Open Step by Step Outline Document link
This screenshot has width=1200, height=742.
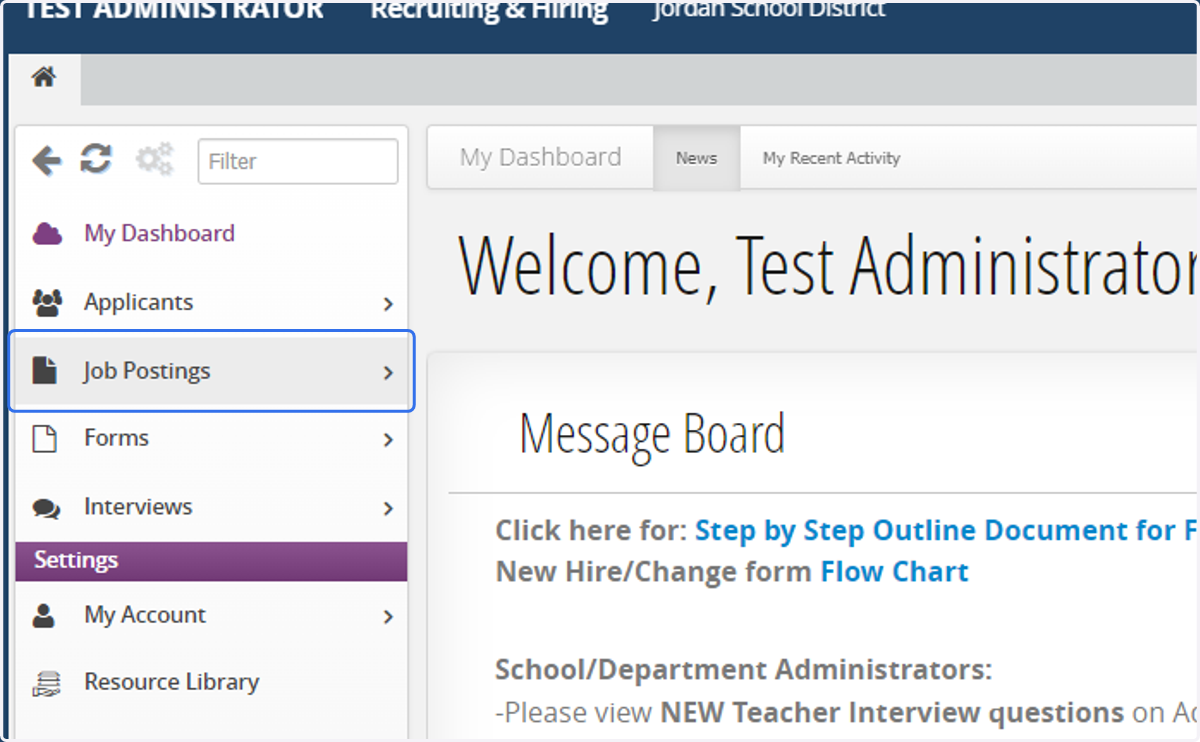[946, 530]
